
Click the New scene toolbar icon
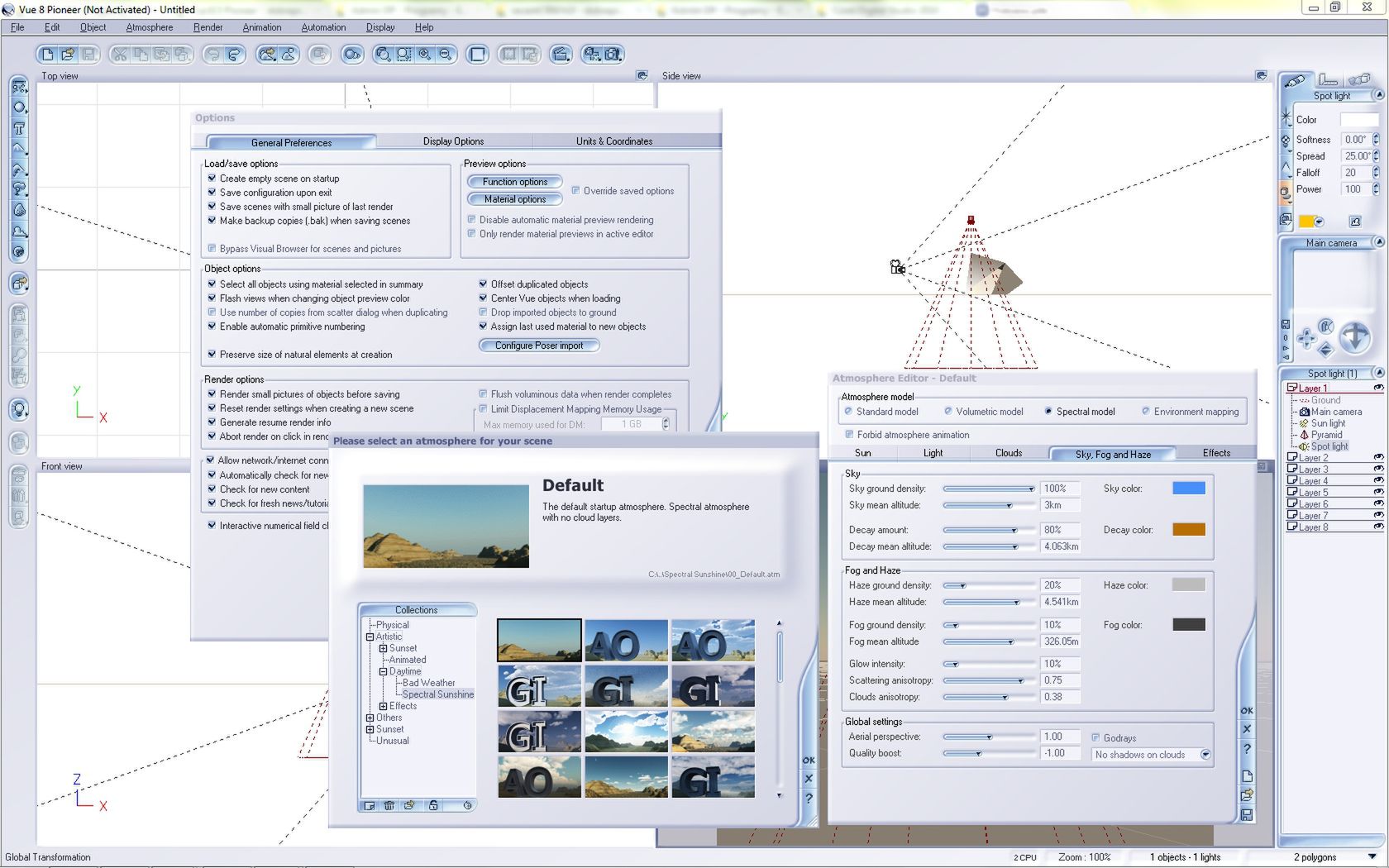(47, 55)
